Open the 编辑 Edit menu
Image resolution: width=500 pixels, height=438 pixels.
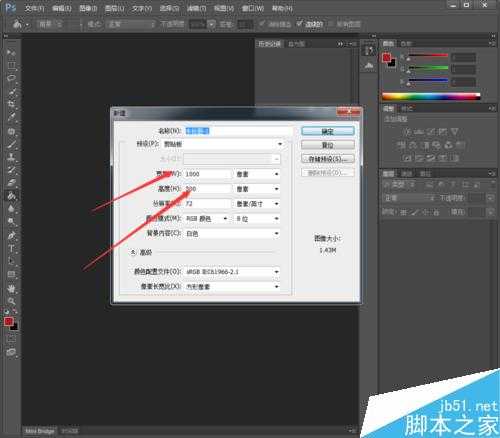(62, 8)
